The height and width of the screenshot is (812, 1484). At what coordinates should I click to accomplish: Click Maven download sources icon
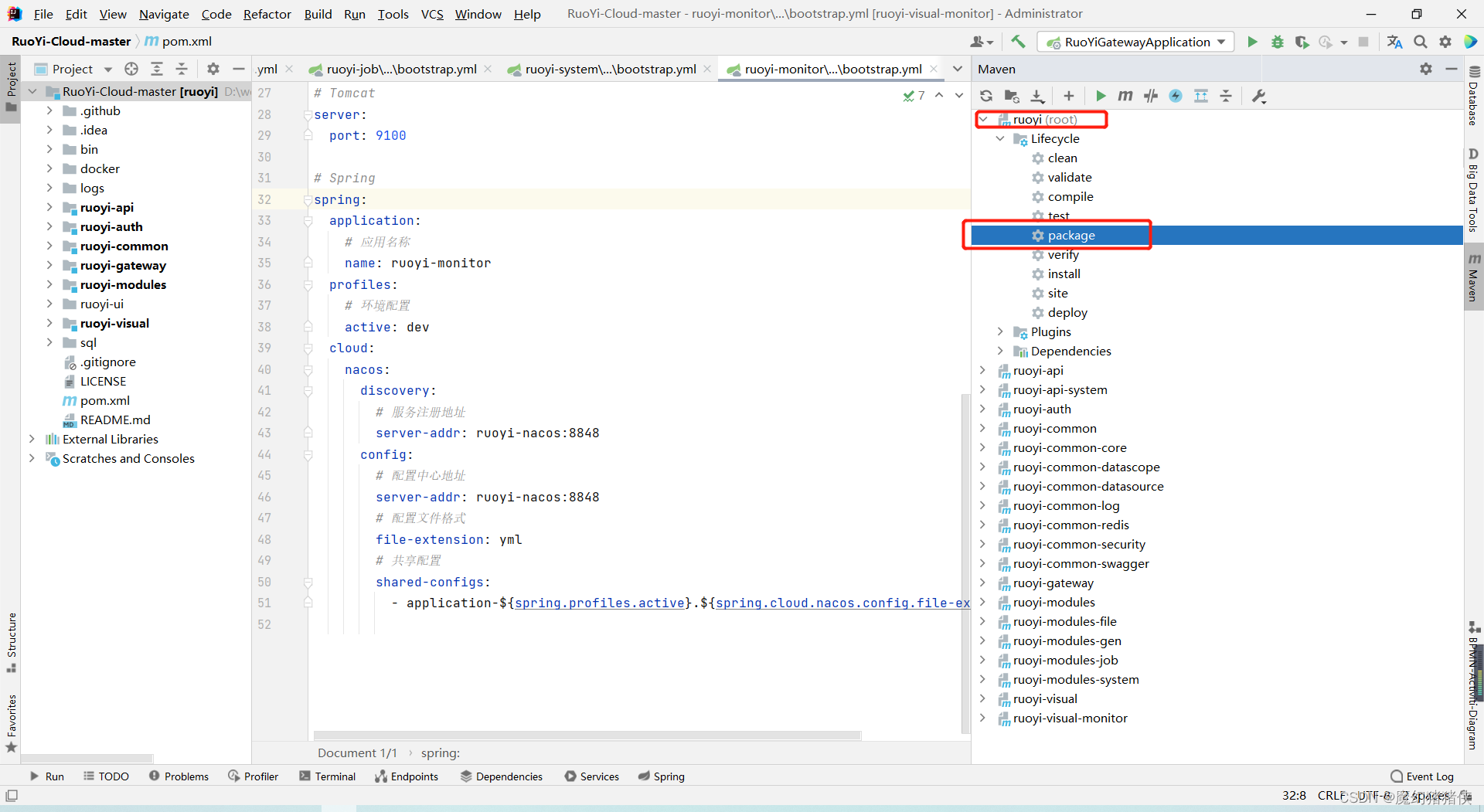1038,96
